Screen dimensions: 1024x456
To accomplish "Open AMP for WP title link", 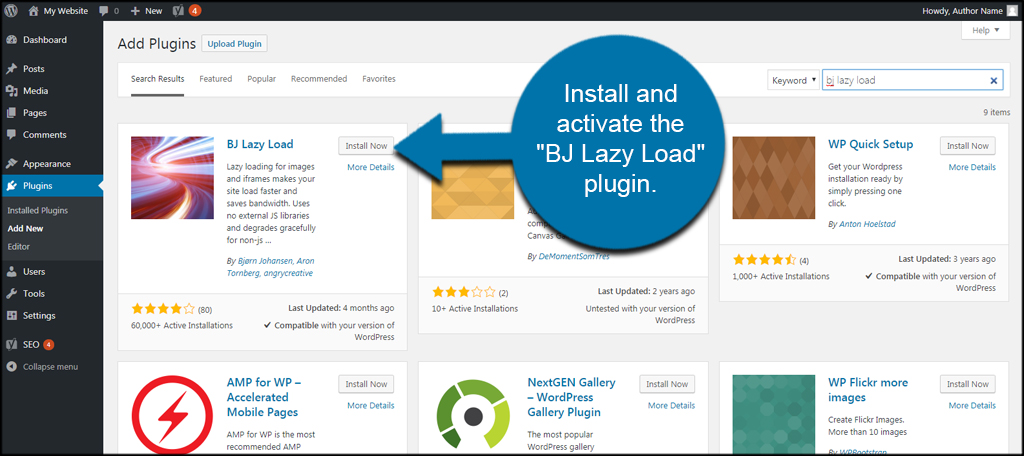I will click(264, 397).
